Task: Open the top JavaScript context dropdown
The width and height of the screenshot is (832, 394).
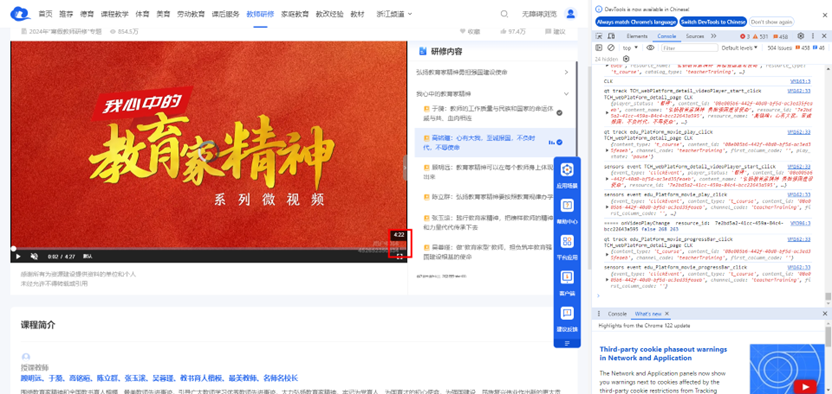Action: point(630,48)
